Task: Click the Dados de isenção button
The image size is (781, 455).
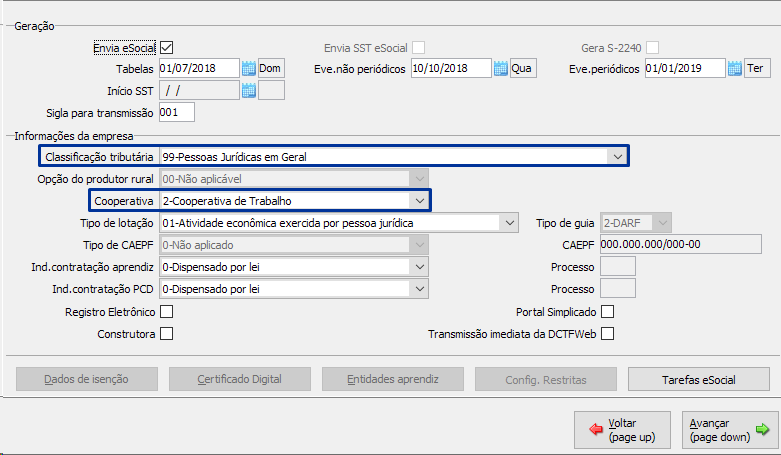Action: pos(87,379)
